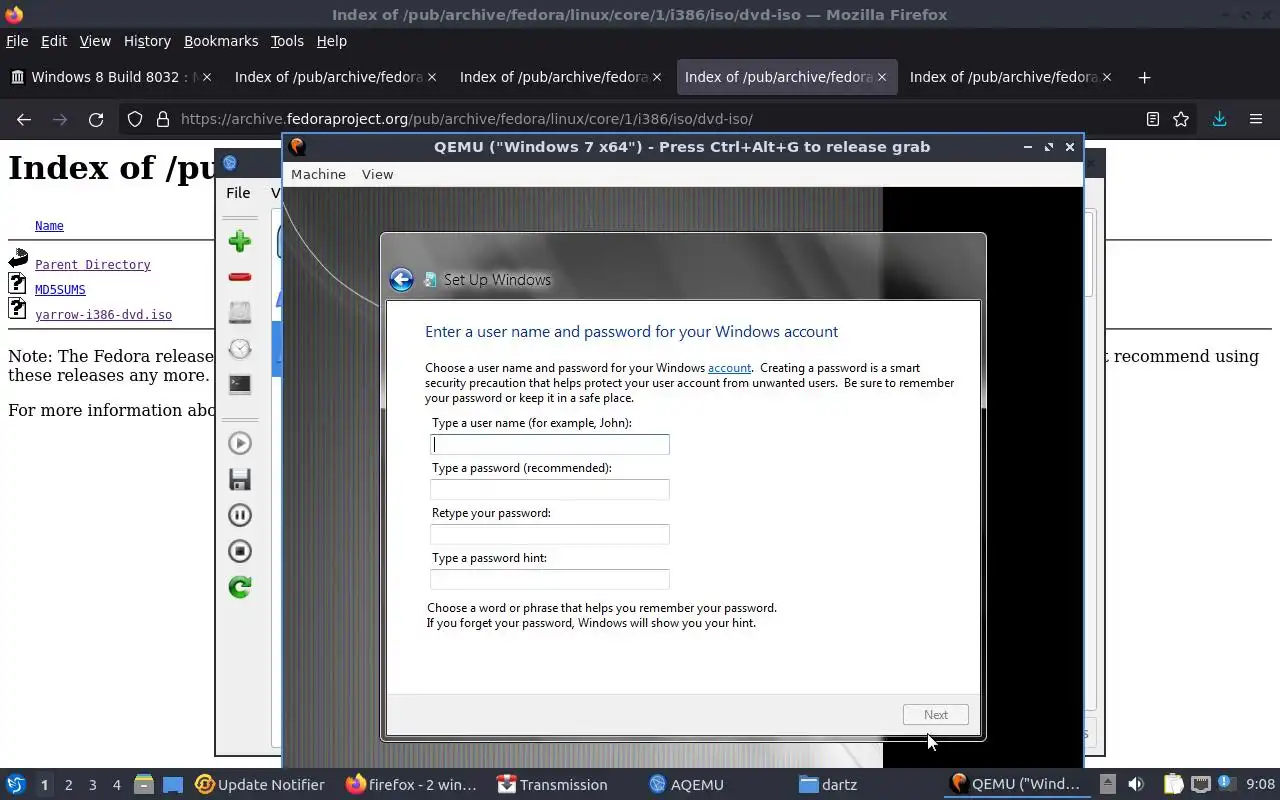Click the network connection tray icon

1200,784
